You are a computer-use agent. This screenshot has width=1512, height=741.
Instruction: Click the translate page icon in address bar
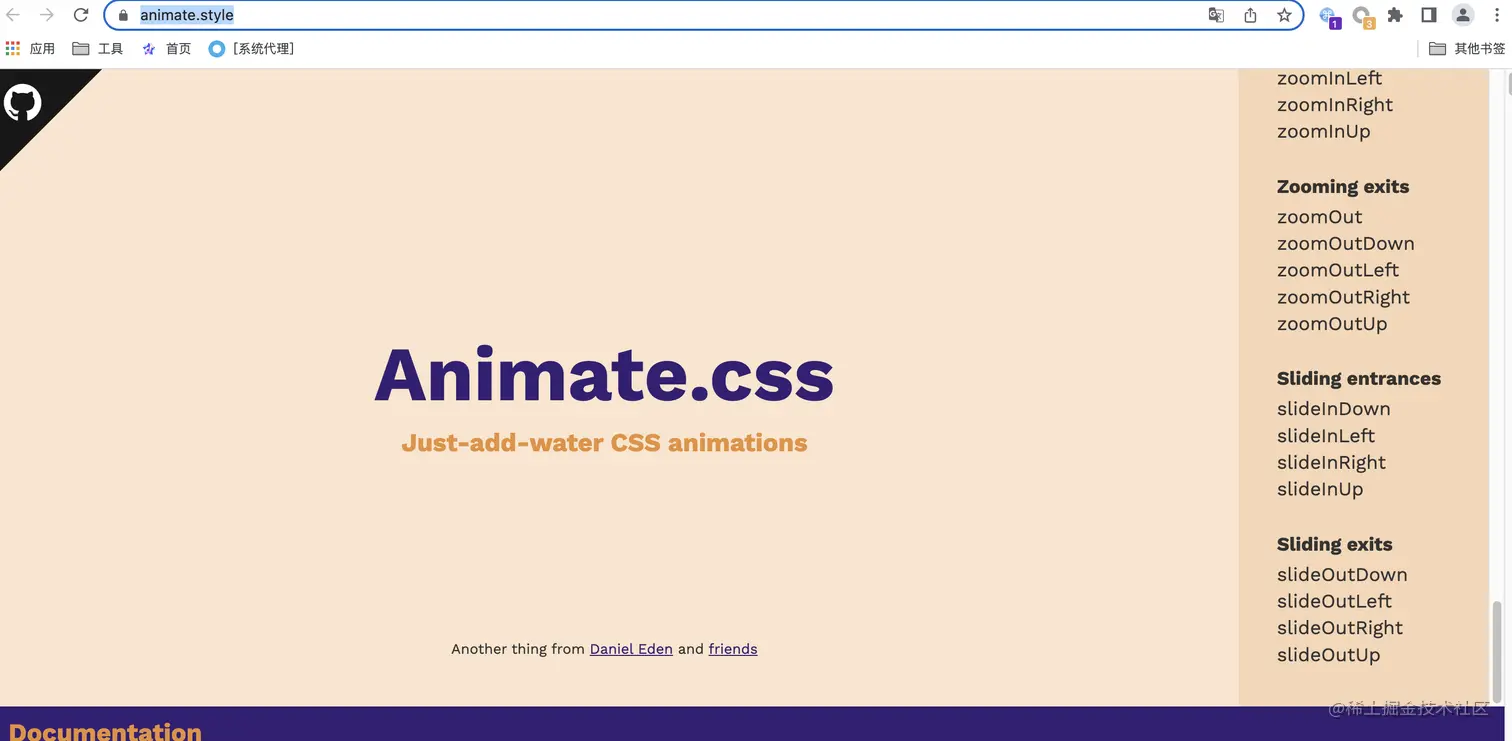(x=1216, y=15)
